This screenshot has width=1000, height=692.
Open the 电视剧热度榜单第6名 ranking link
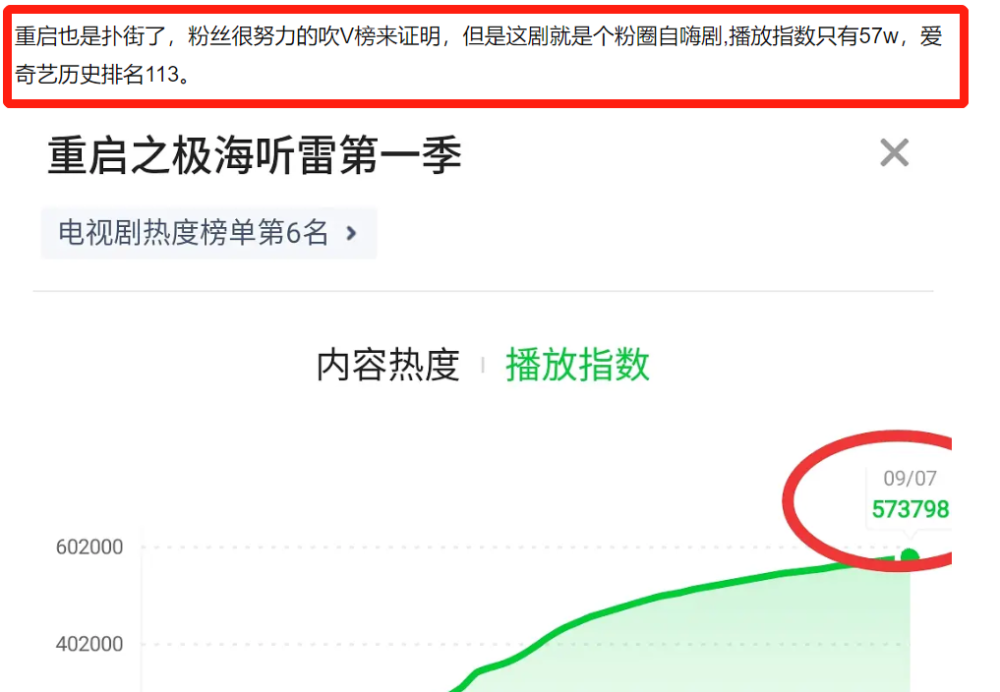pos(209,233)
